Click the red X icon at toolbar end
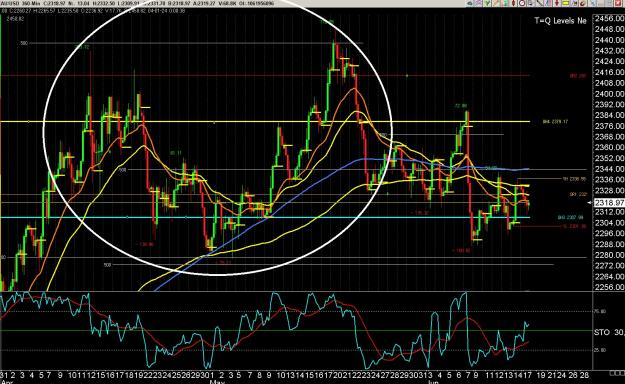 tap(618, 3)
